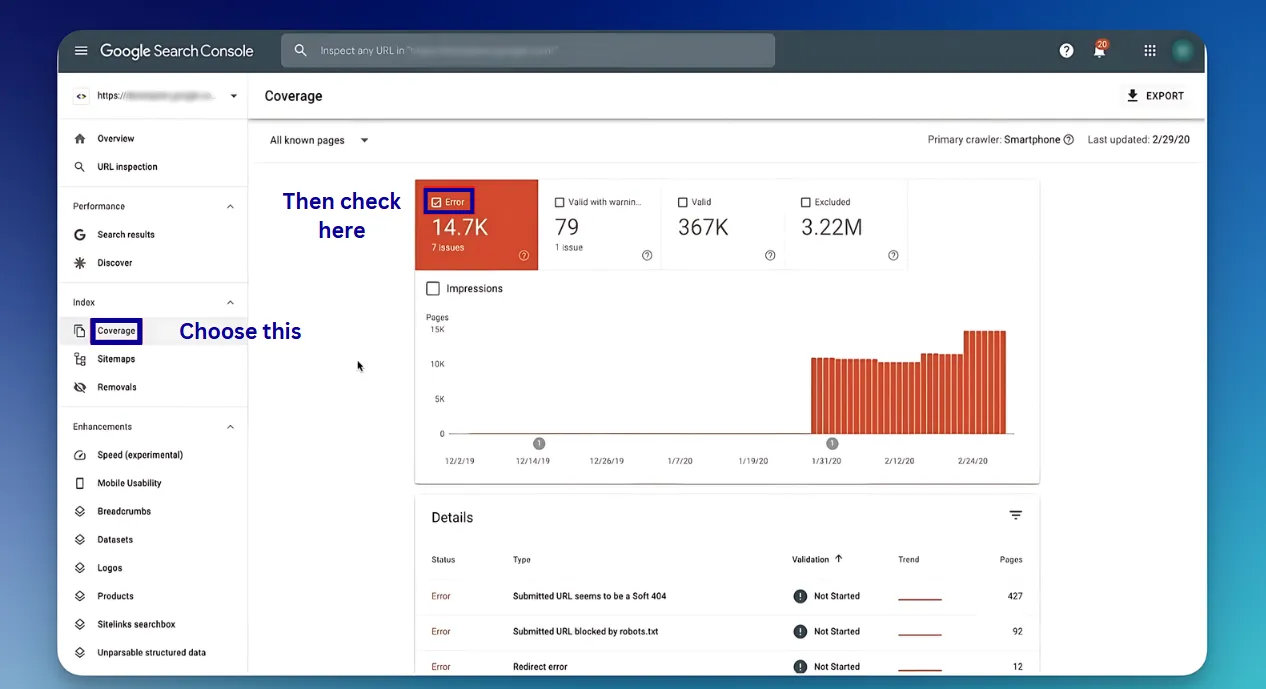Check the Valid with warnings checkbox
Screen dimensions: 1266x689
point(559,202)
